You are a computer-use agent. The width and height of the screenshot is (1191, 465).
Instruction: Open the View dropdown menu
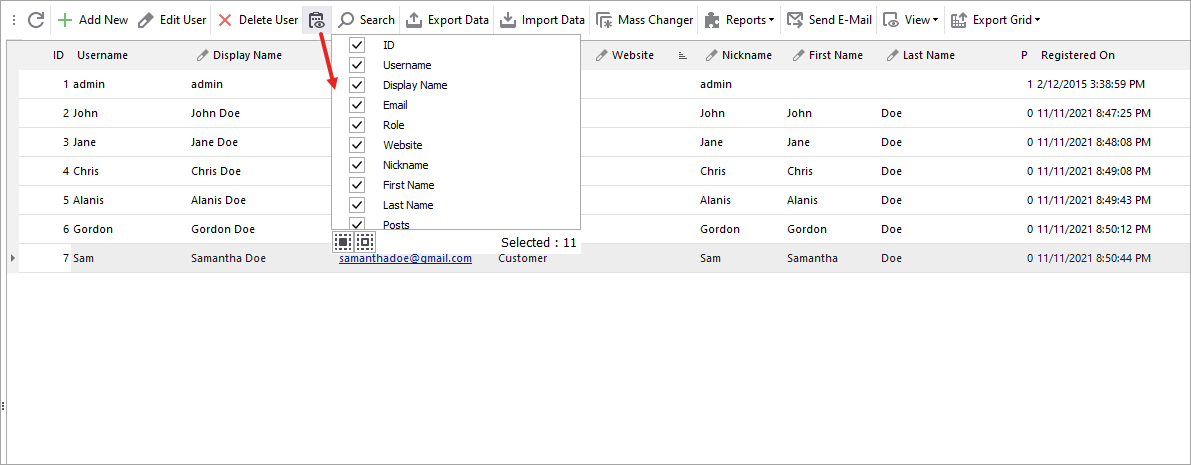click(910, 20)
